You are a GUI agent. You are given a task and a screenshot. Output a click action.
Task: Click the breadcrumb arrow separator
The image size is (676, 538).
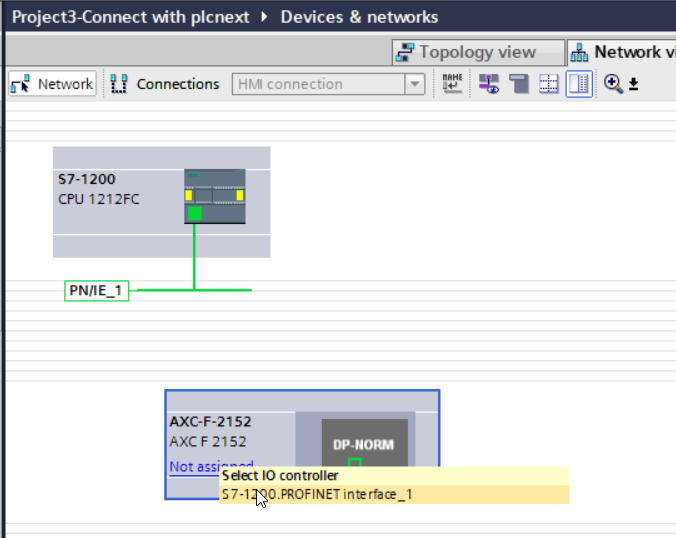click(264, 17)
